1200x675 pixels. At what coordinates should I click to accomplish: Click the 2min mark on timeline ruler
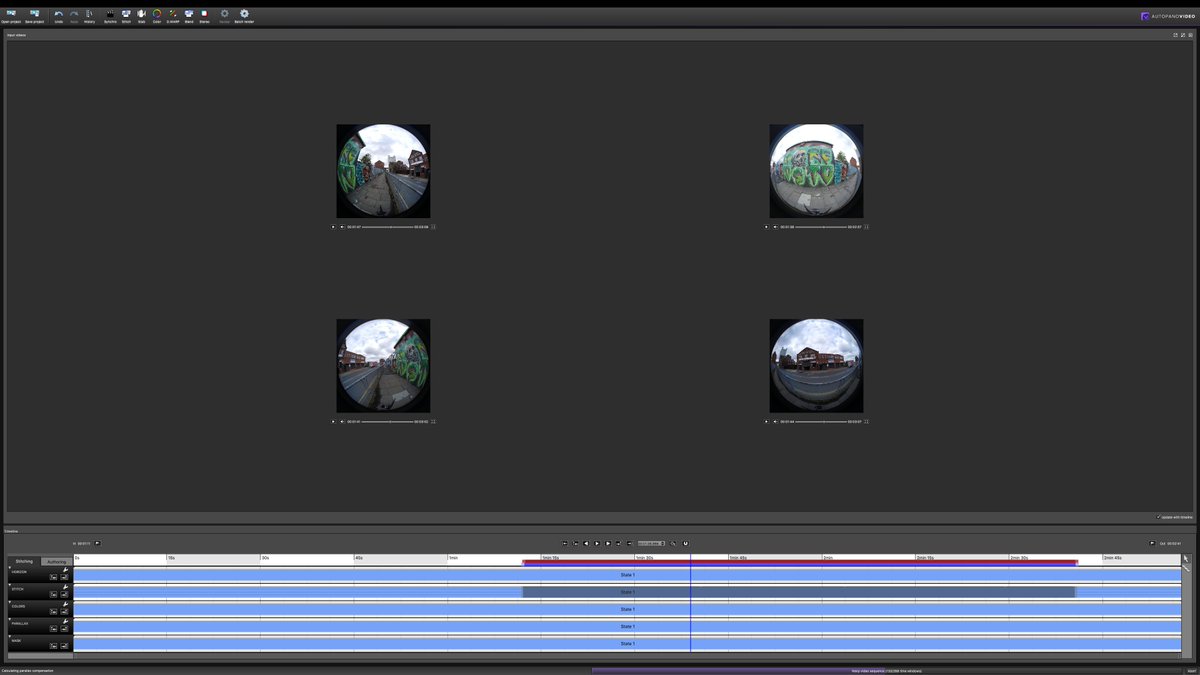tap(828, 558)
